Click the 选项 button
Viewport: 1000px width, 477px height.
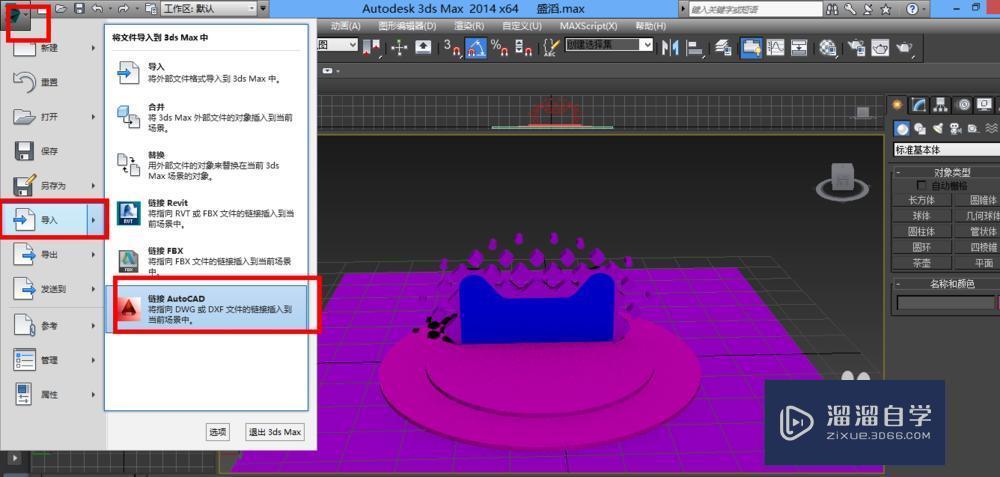tap(217, 432)
